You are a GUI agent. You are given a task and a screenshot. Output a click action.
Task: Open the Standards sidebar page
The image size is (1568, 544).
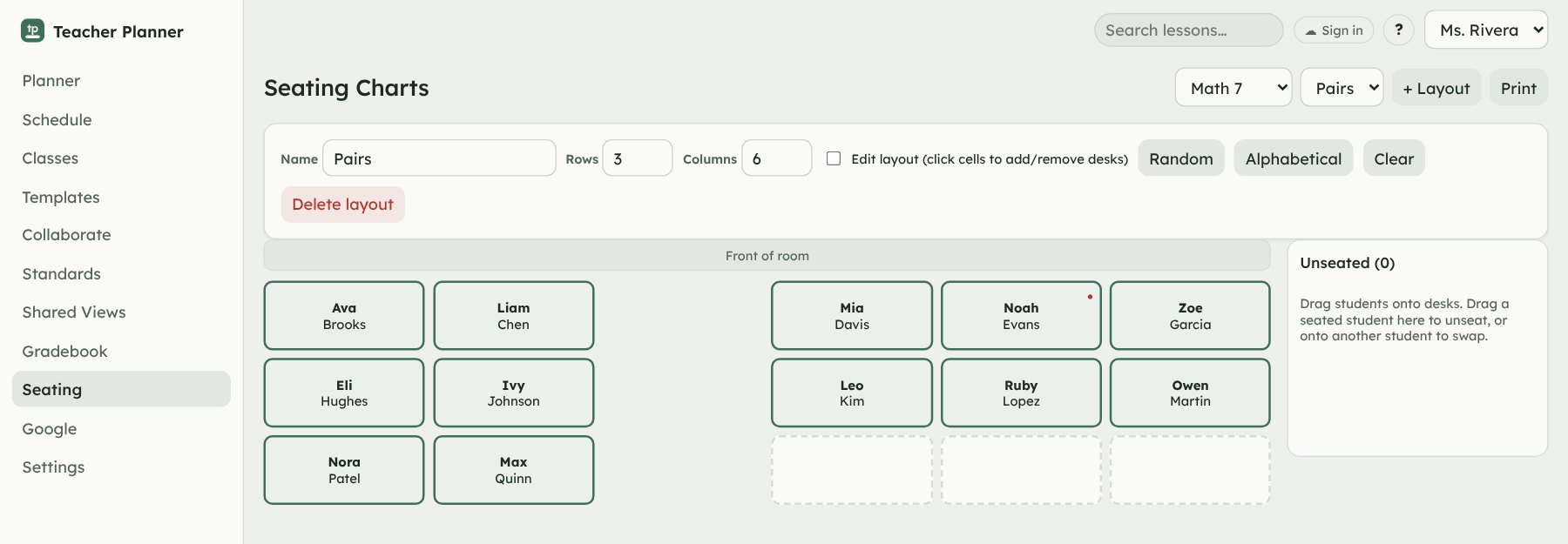tap(121, 274)
